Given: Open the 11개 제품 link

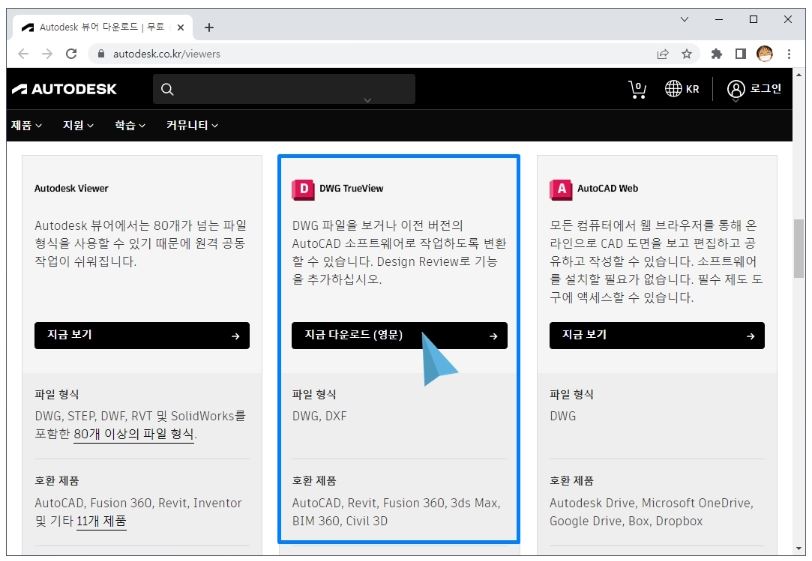Looking at the screenshot, I should (x=101, y=521).
